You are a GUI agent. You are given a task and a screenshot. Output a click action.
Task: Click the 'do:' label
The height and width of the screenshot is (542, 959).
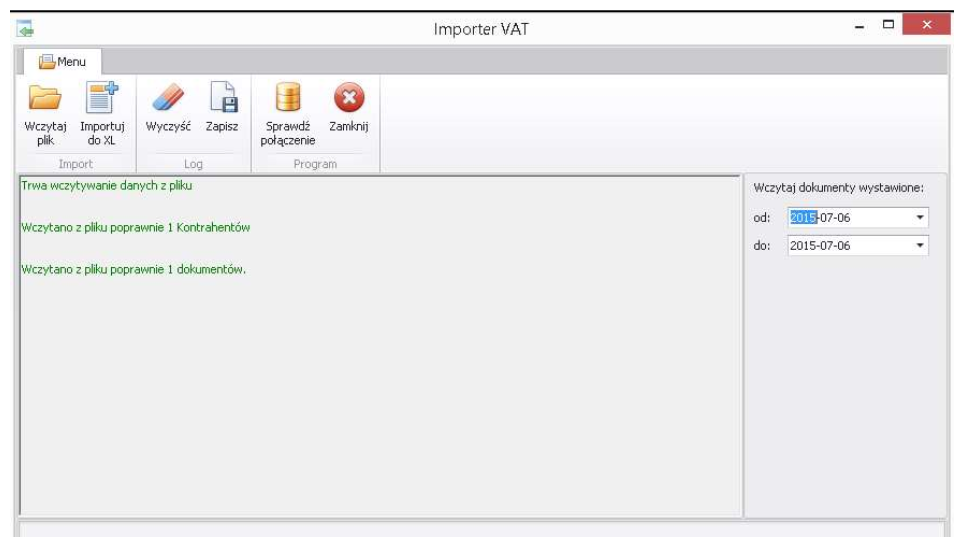tap(761, 246)
